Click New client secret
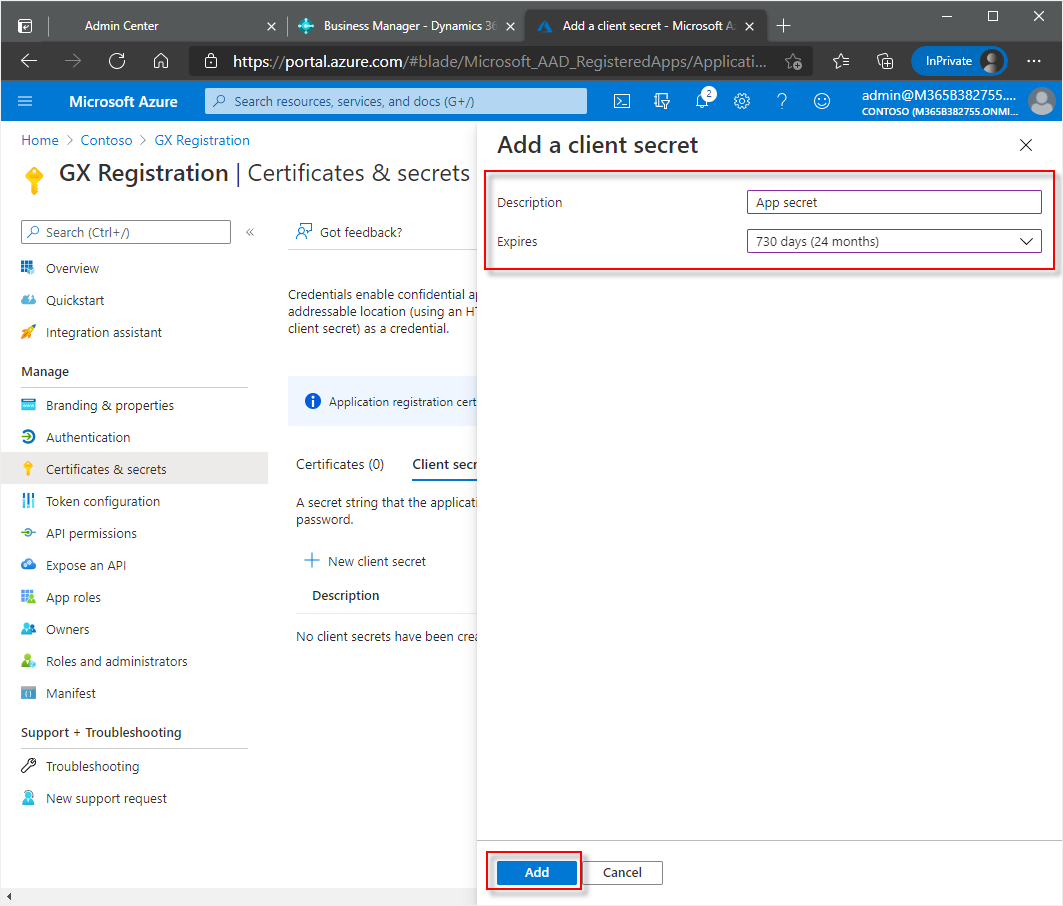 click(366, 561)
